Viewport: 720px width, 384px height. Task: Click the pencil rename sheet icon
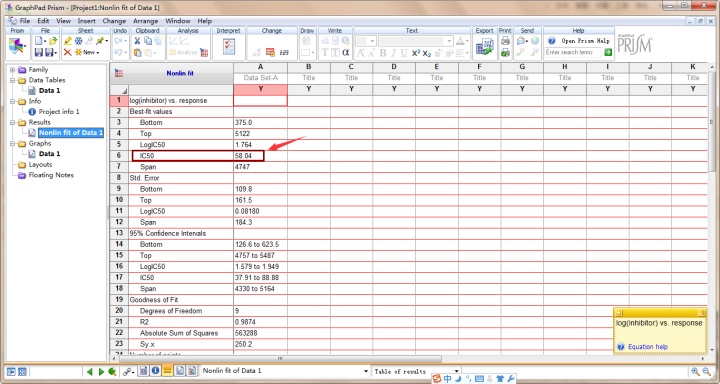pos(68,41)
